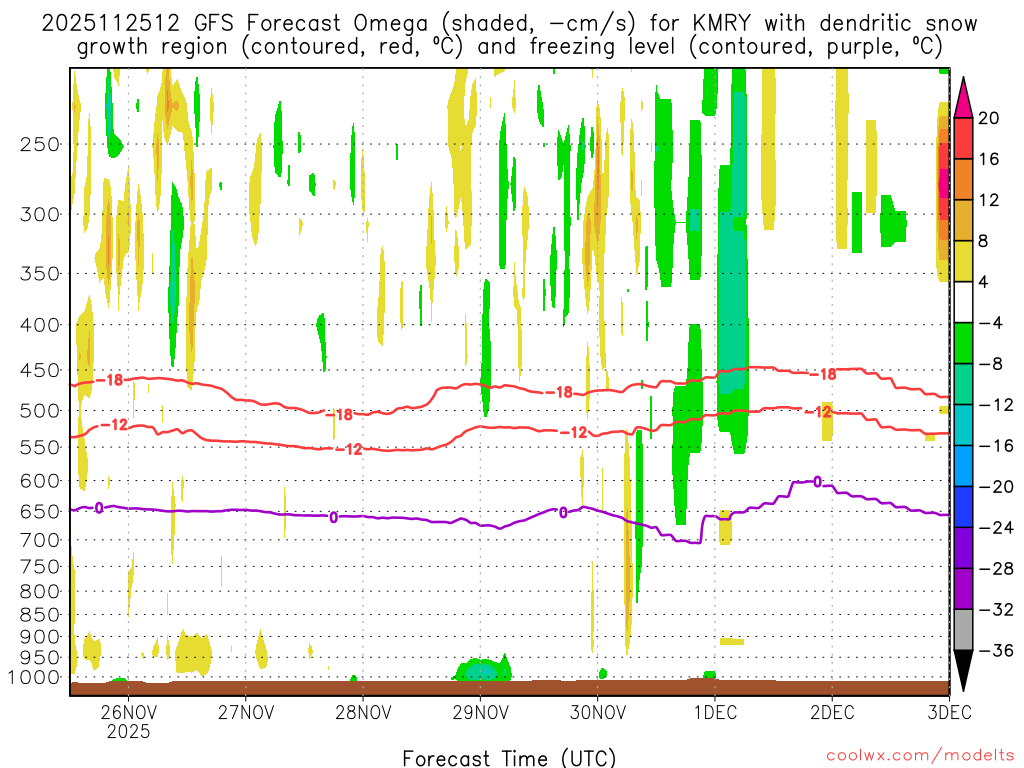Click the red -12 label near 30NOV

click(573, 432)
